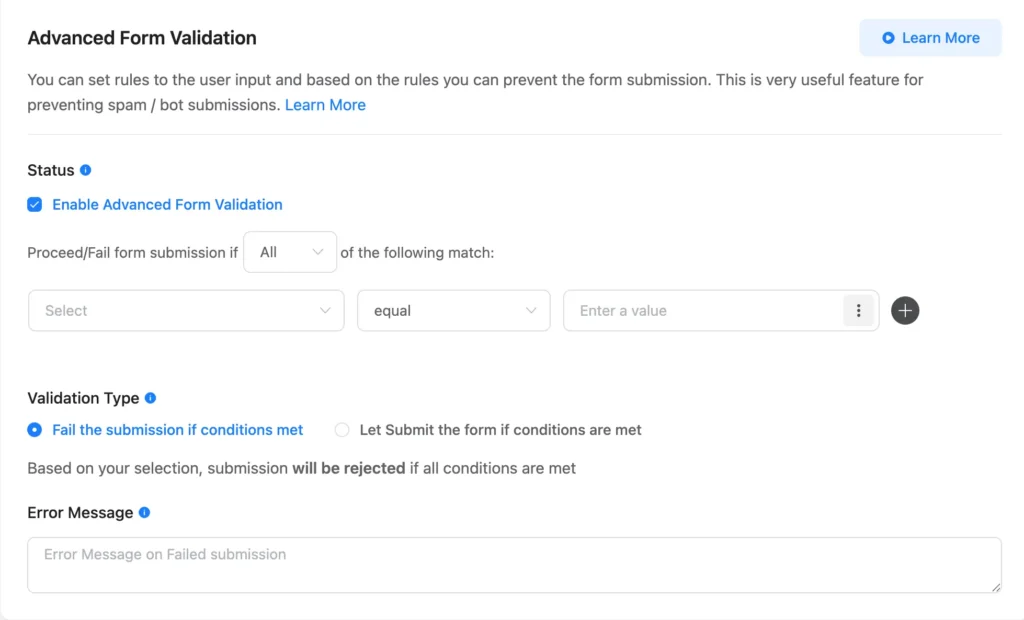Click the Advanced Form Validation heading area

pyautogui.click(x=141, y=37)
